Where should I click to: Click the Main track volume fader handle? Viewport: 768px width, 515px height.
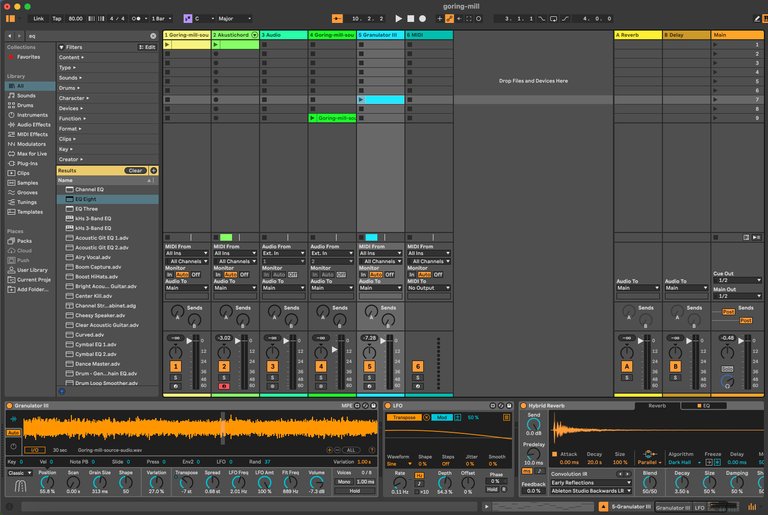pyautogui.click(x=741, y=341)
